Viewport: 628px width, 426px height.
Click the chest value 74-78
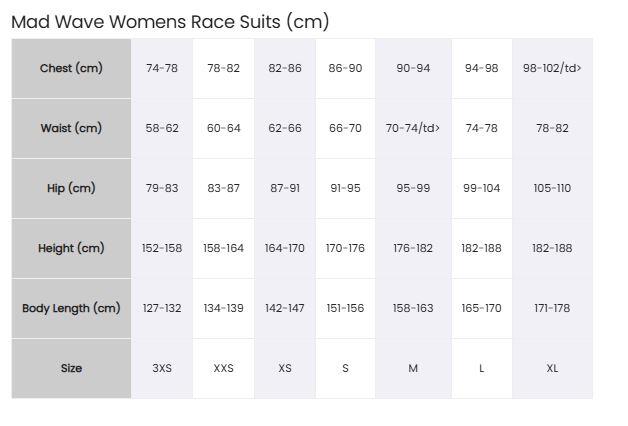[162, 68]
